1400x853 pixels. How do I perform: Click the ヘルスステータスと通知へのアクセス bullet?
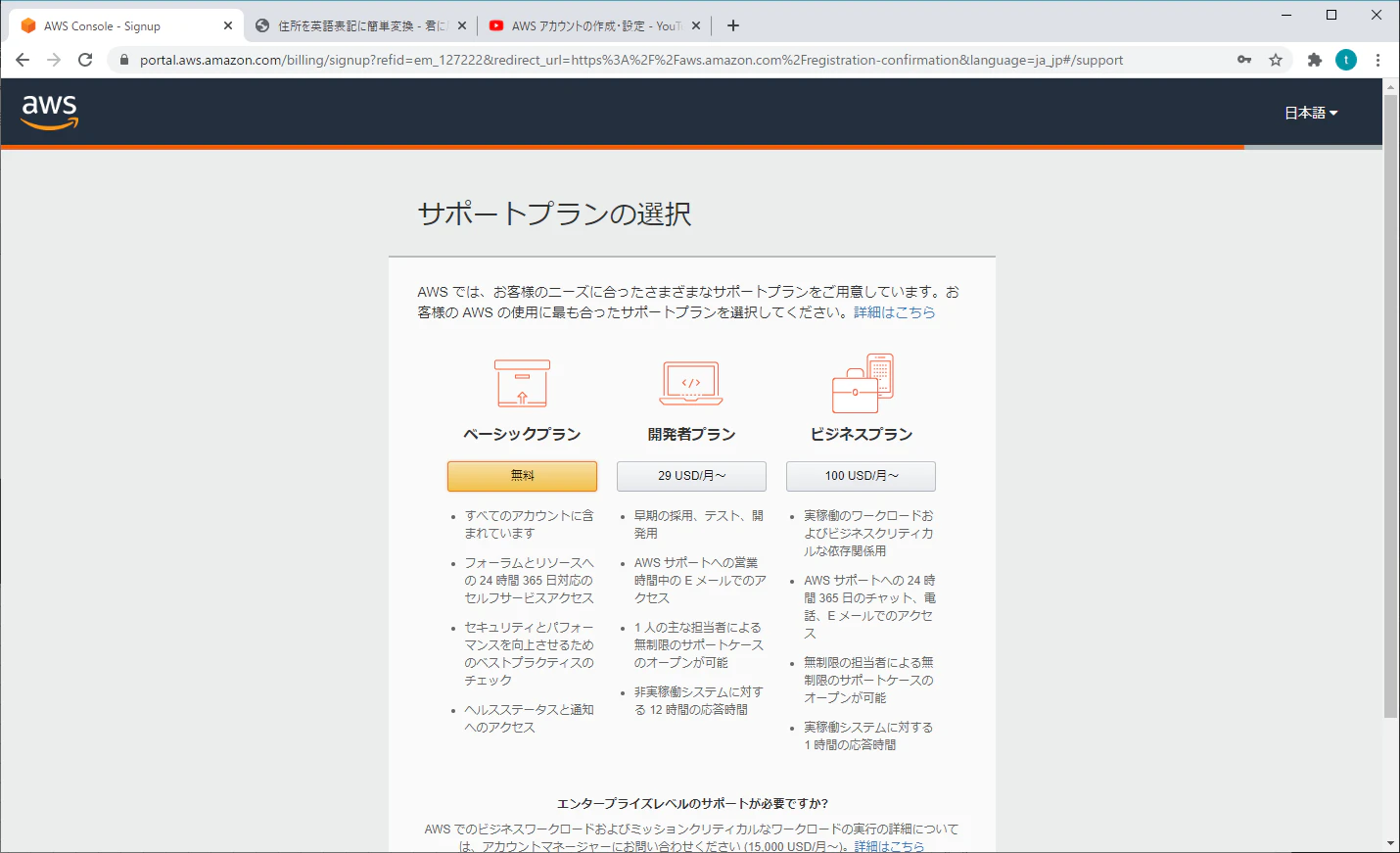click(x=529, y=718)
